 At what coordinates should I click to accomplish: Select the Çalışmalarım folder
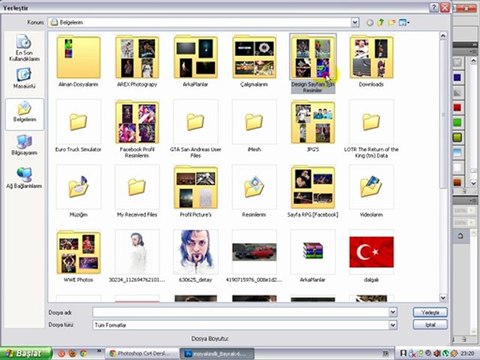(254, 61)
